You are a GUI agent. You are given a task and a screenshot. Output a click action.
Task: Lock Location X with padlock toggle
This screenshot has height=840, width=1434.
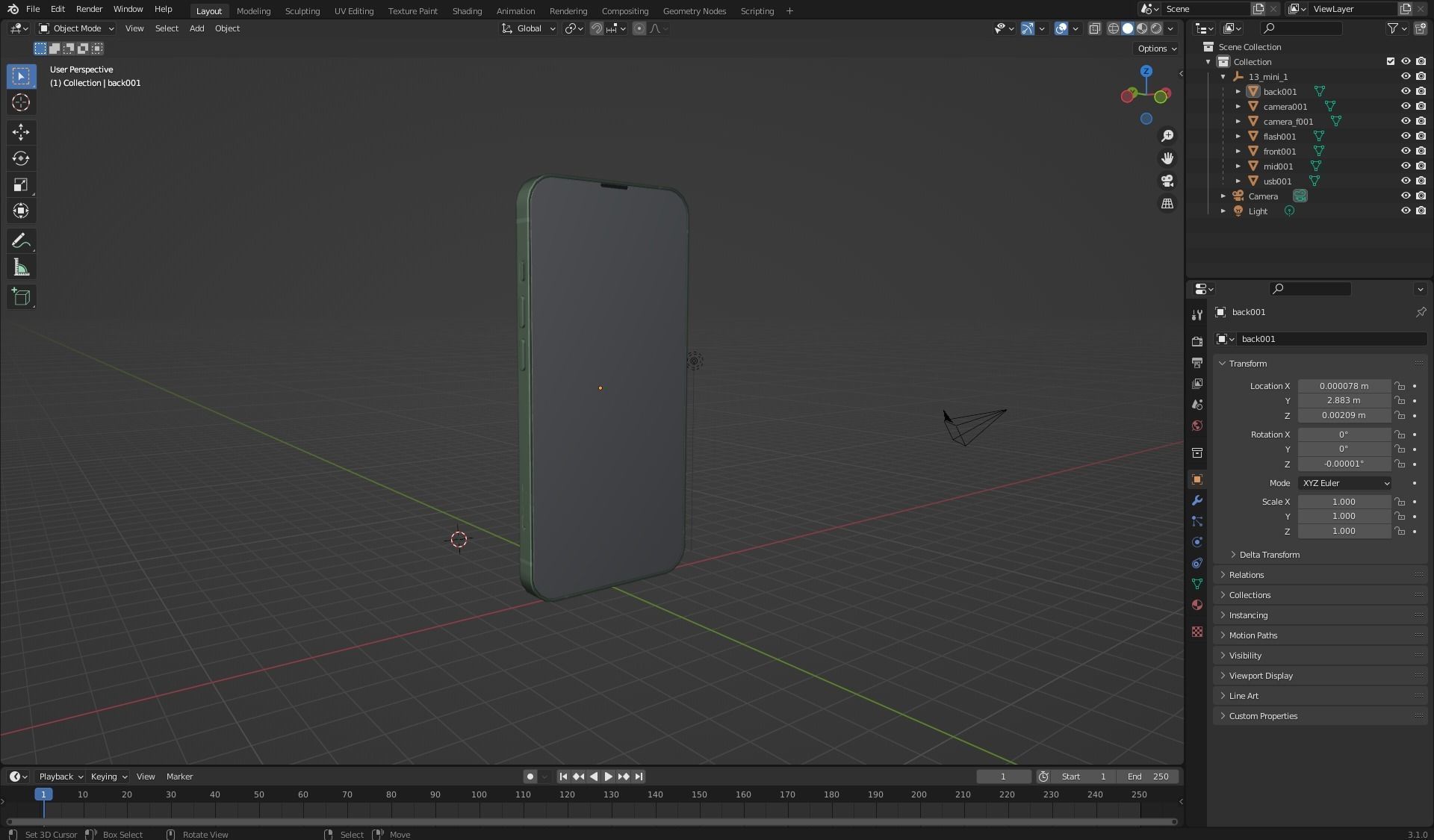click(1400, 386)
